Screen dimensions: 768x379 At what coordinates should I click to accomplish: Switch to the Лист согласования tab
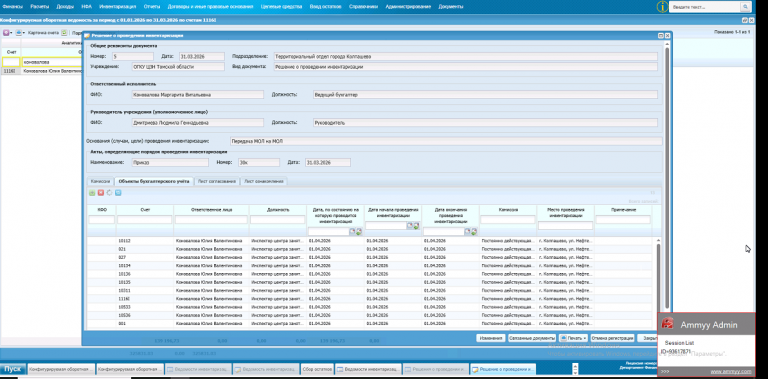217,181
